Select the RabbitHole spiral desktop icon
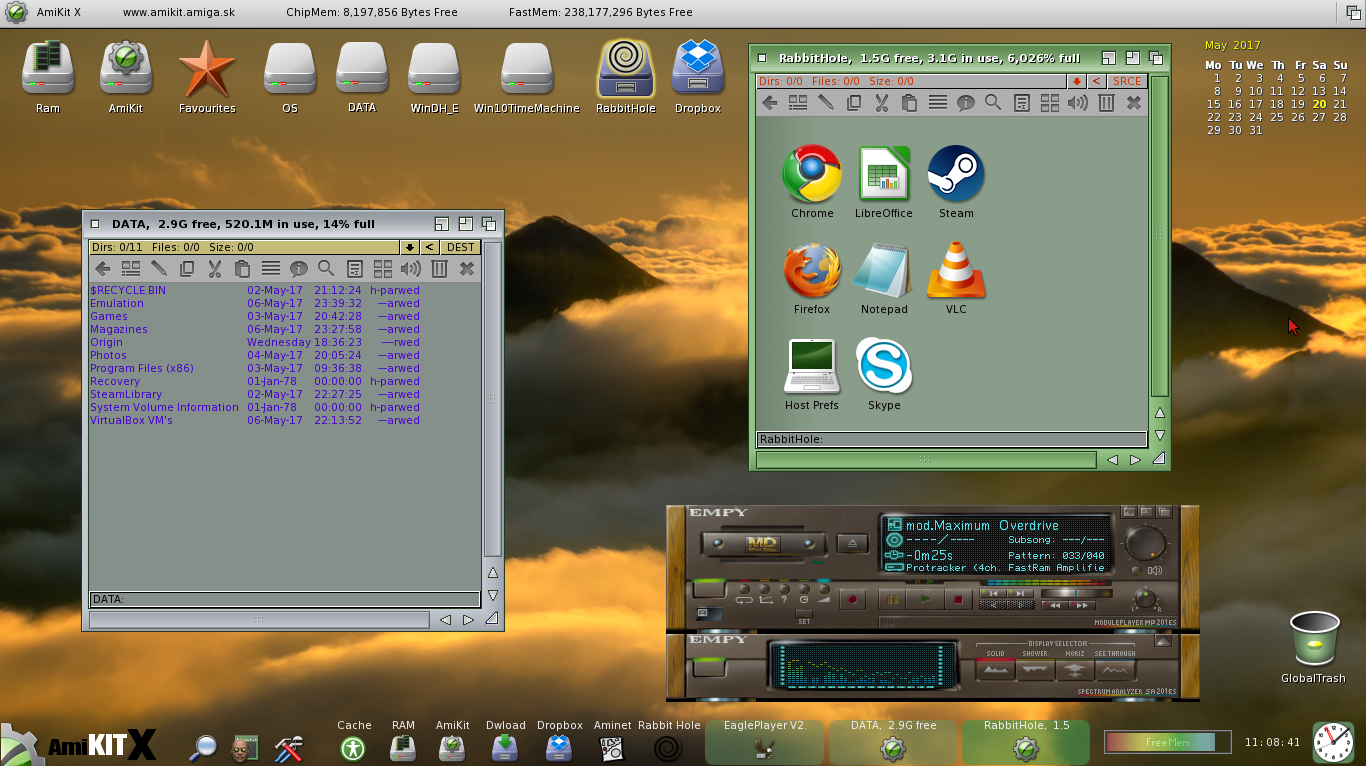 (626, 68)
